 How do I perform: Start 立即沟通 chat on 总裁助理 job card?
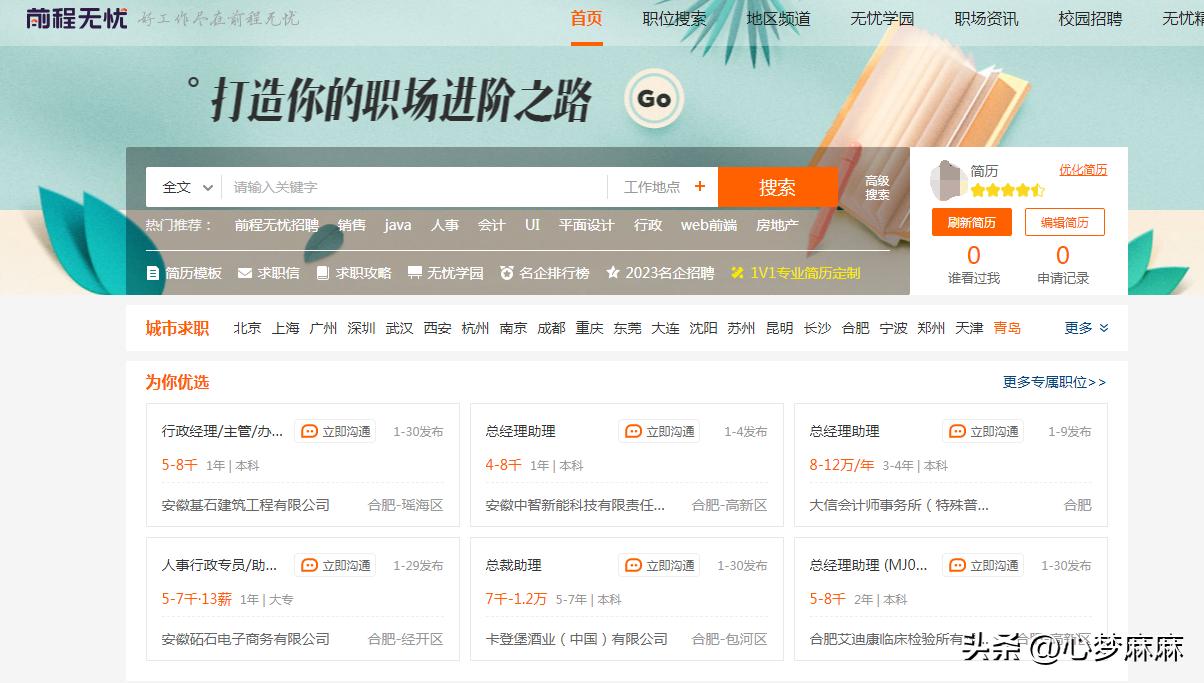[x=660, y=564]
